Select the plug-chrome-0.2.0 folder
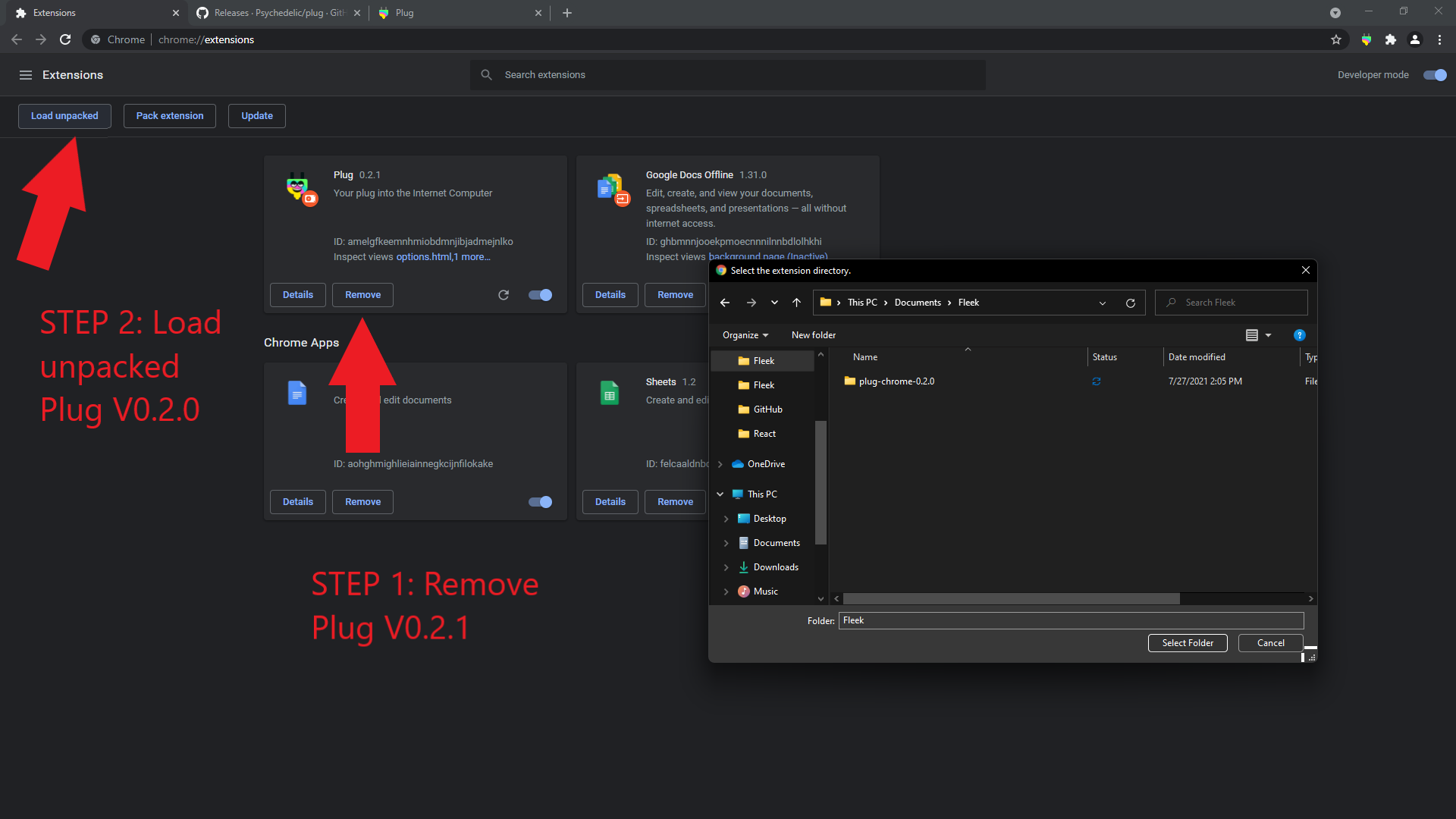 click(x=896, y=381)
